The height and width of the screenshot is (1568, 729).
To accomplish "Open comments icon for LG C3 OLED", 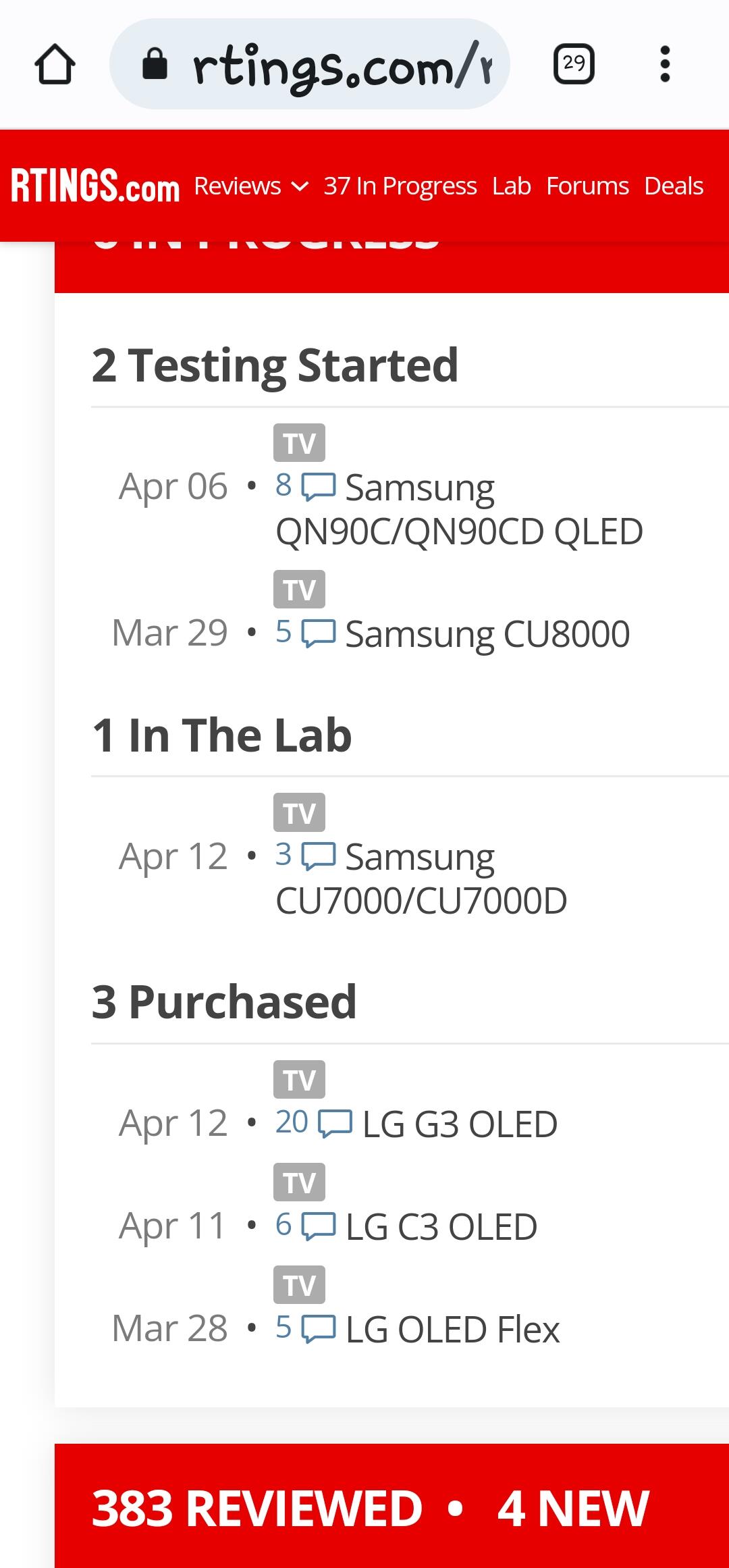I will point(318,1226).
